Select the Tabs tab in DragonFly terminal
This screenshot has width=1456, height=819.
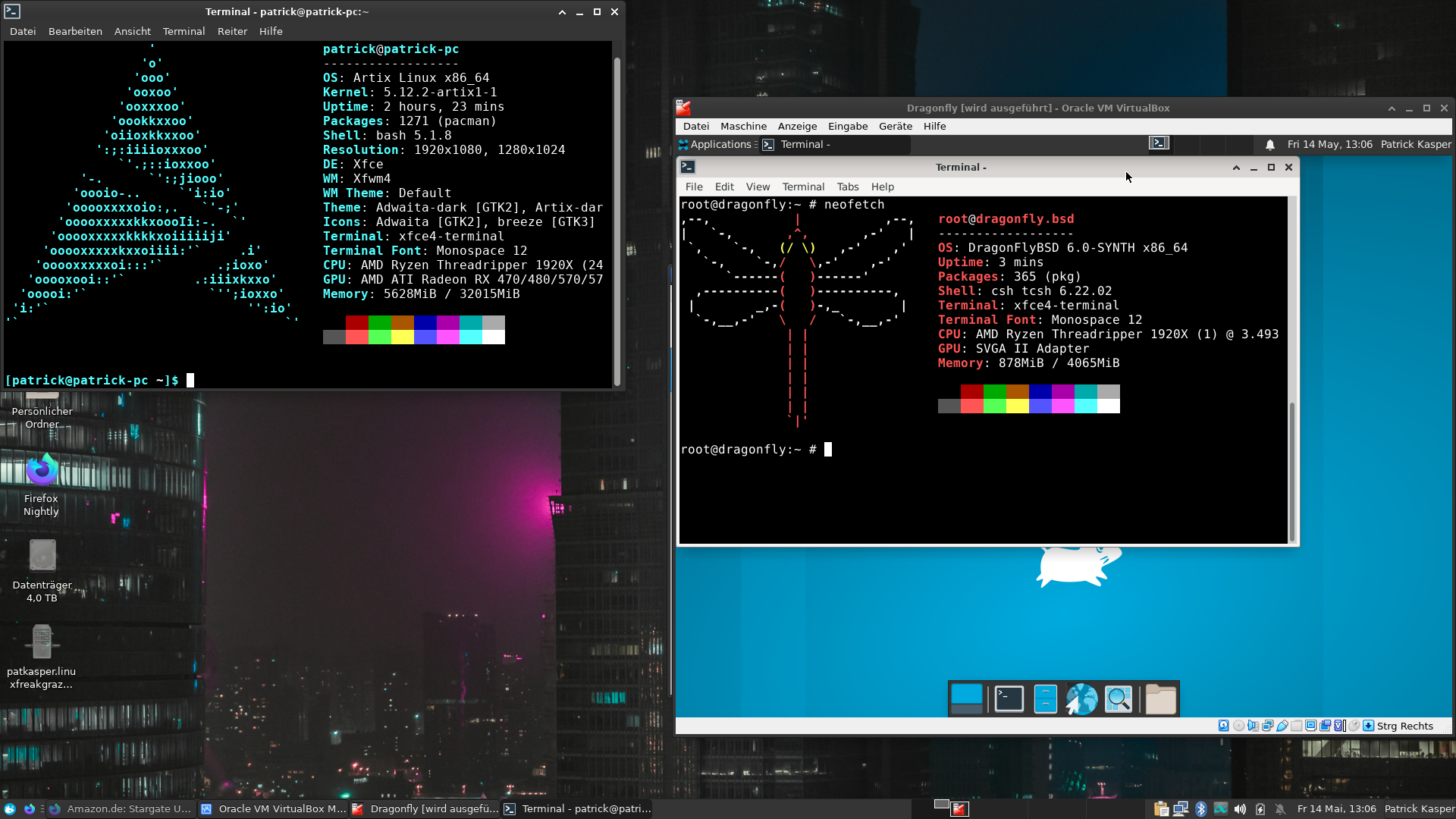point(847,187)
